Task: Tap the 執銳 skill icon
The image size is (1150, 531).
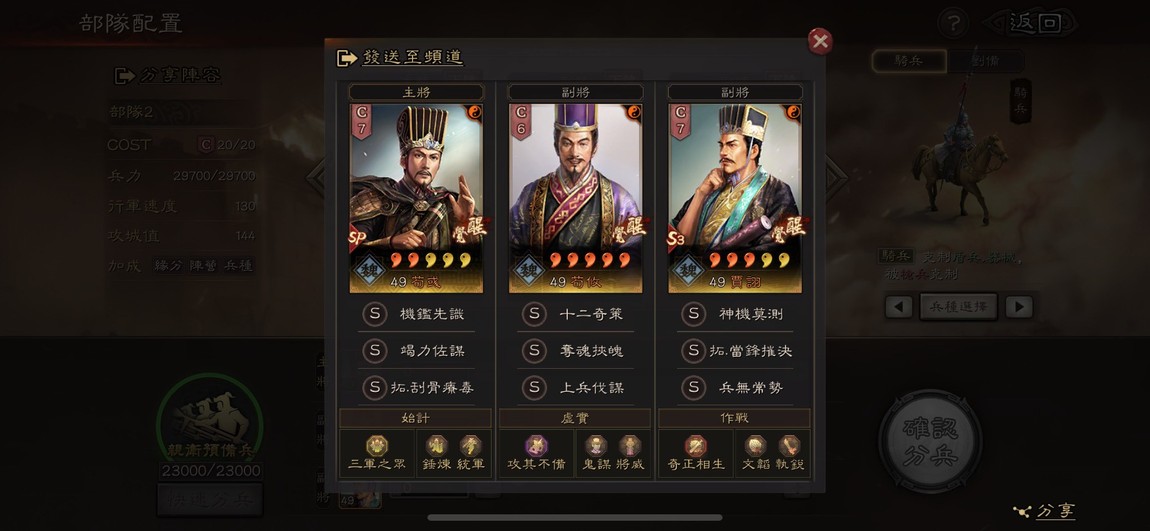Action: (x=790, y=446)
